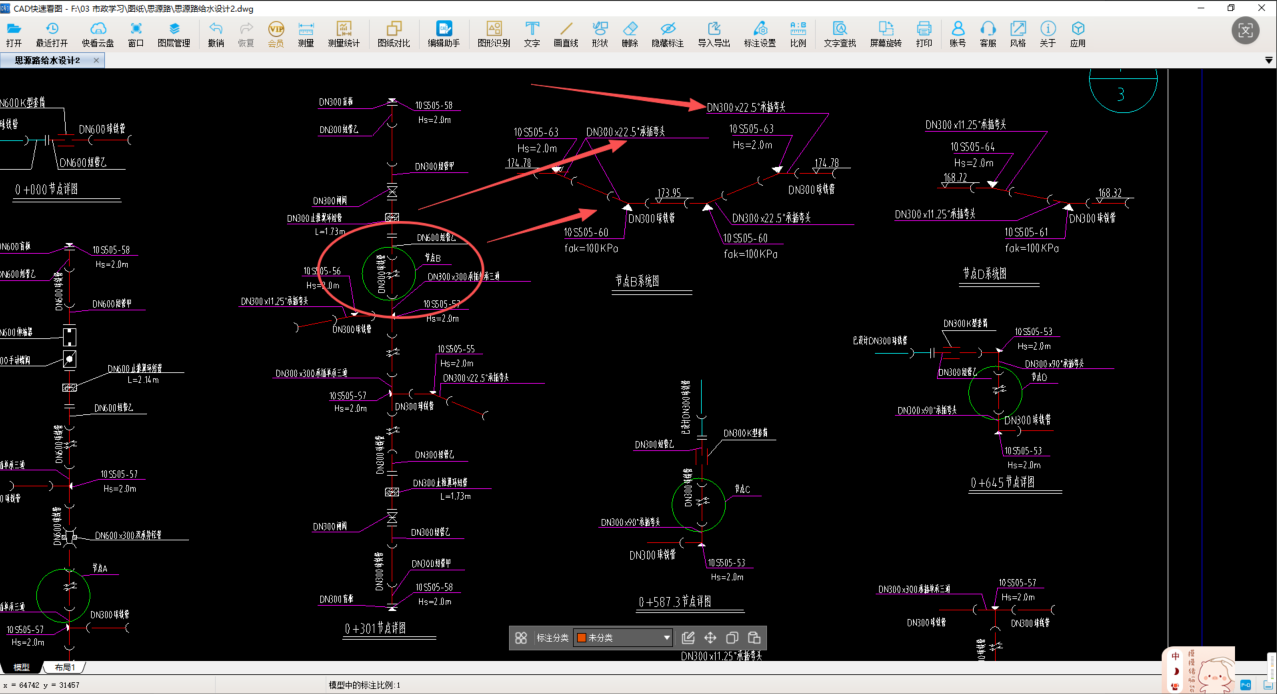
Task: Click the 比例 scale icon
Action: tap(798, 35)
